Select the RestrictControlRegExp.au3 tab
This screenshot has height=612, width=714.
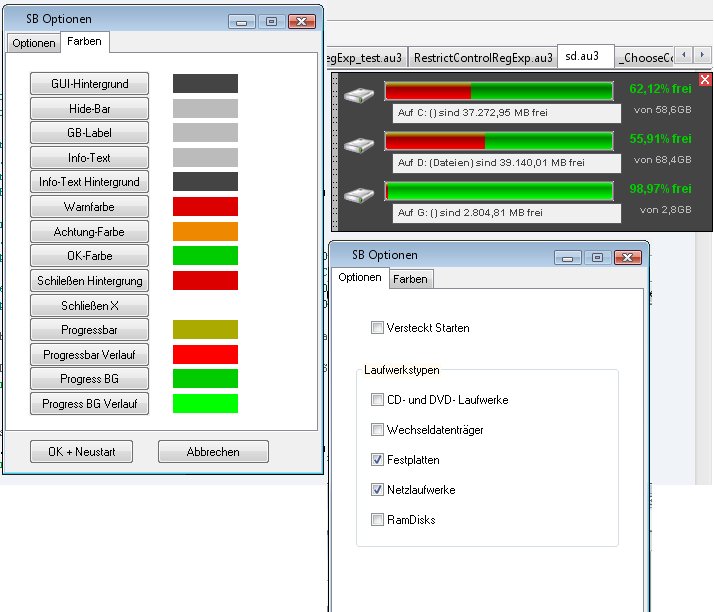click(x=483, y=57)
